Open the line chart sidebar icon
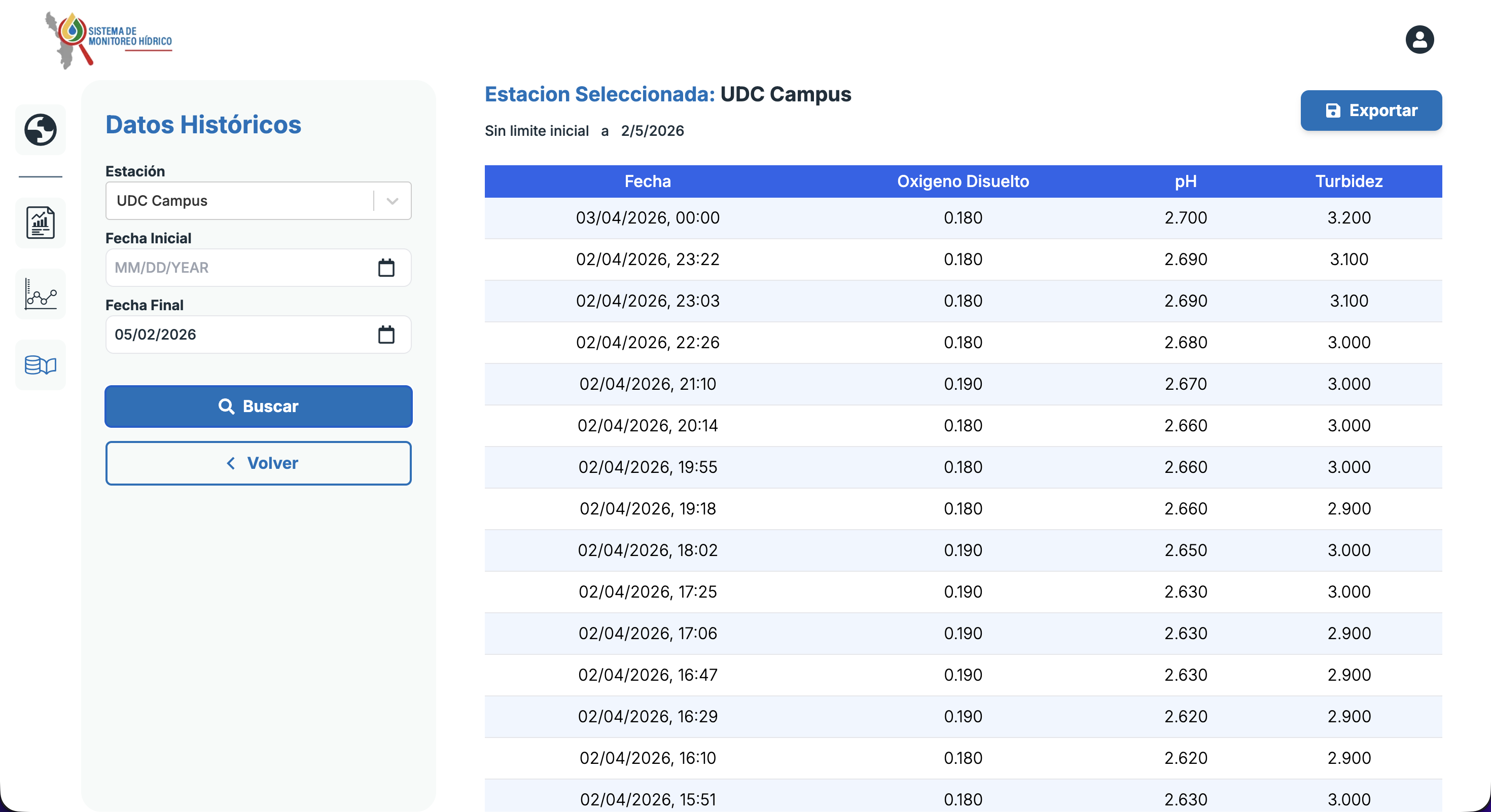Image resolution: width=1491 pixels, height=812 pixels. click(x=41, y=294)
